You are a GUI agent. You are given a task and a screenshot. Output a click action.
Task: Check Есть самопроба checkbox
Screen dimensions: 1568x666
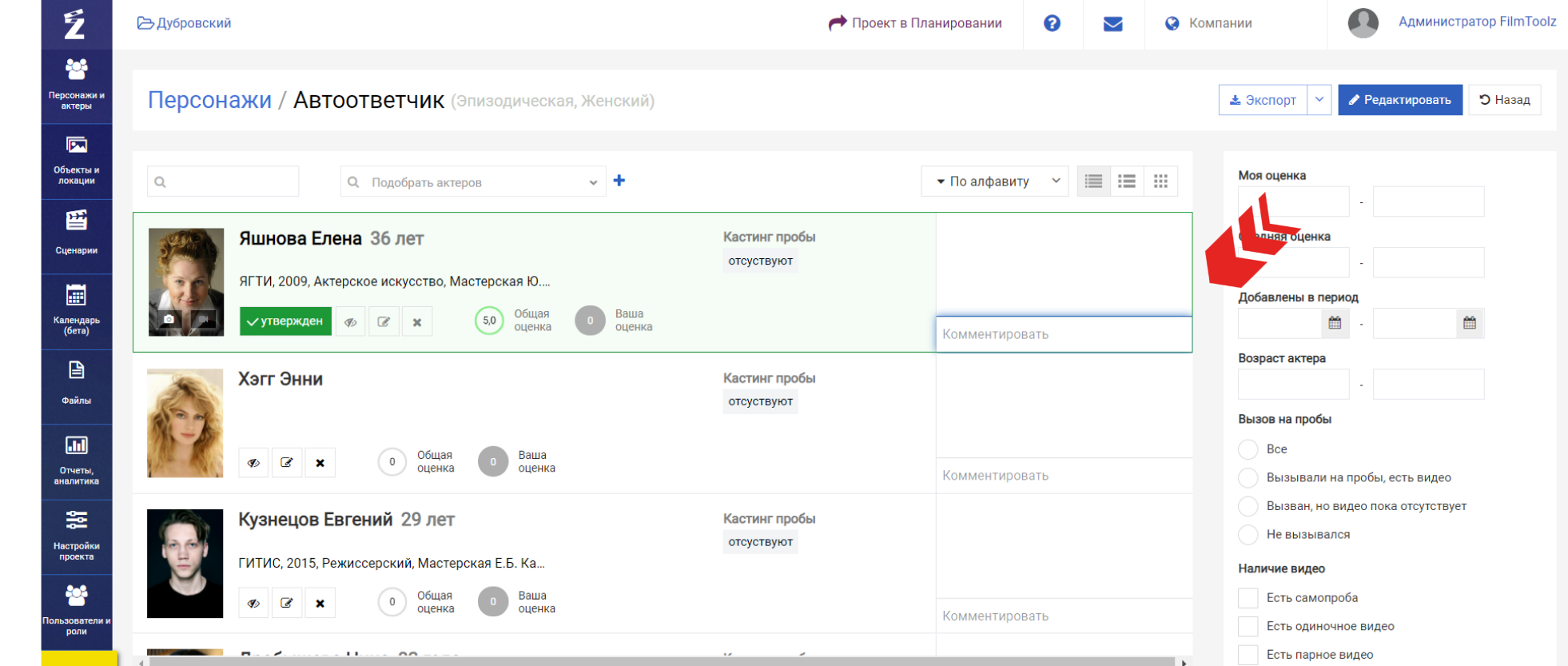point(1248,598)
